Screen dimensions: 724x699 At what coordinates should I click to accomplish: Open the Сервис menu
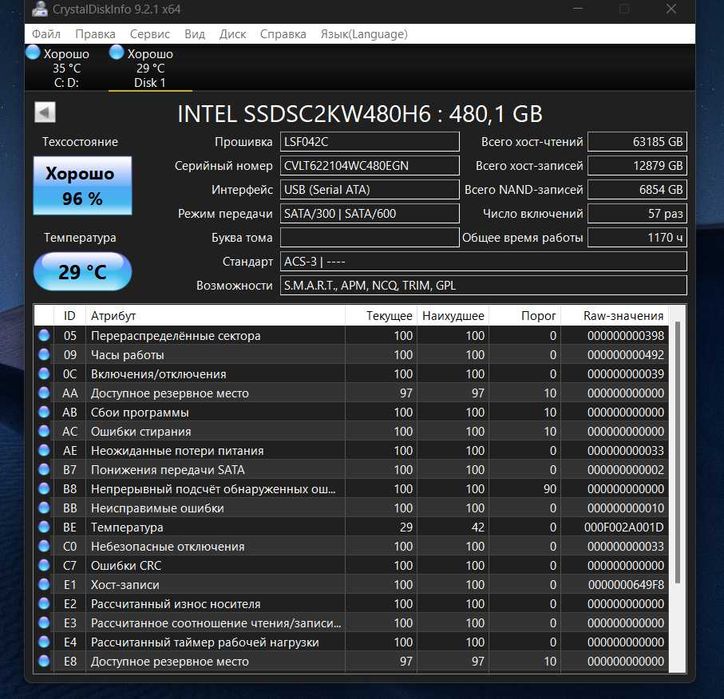coord(150,34)
